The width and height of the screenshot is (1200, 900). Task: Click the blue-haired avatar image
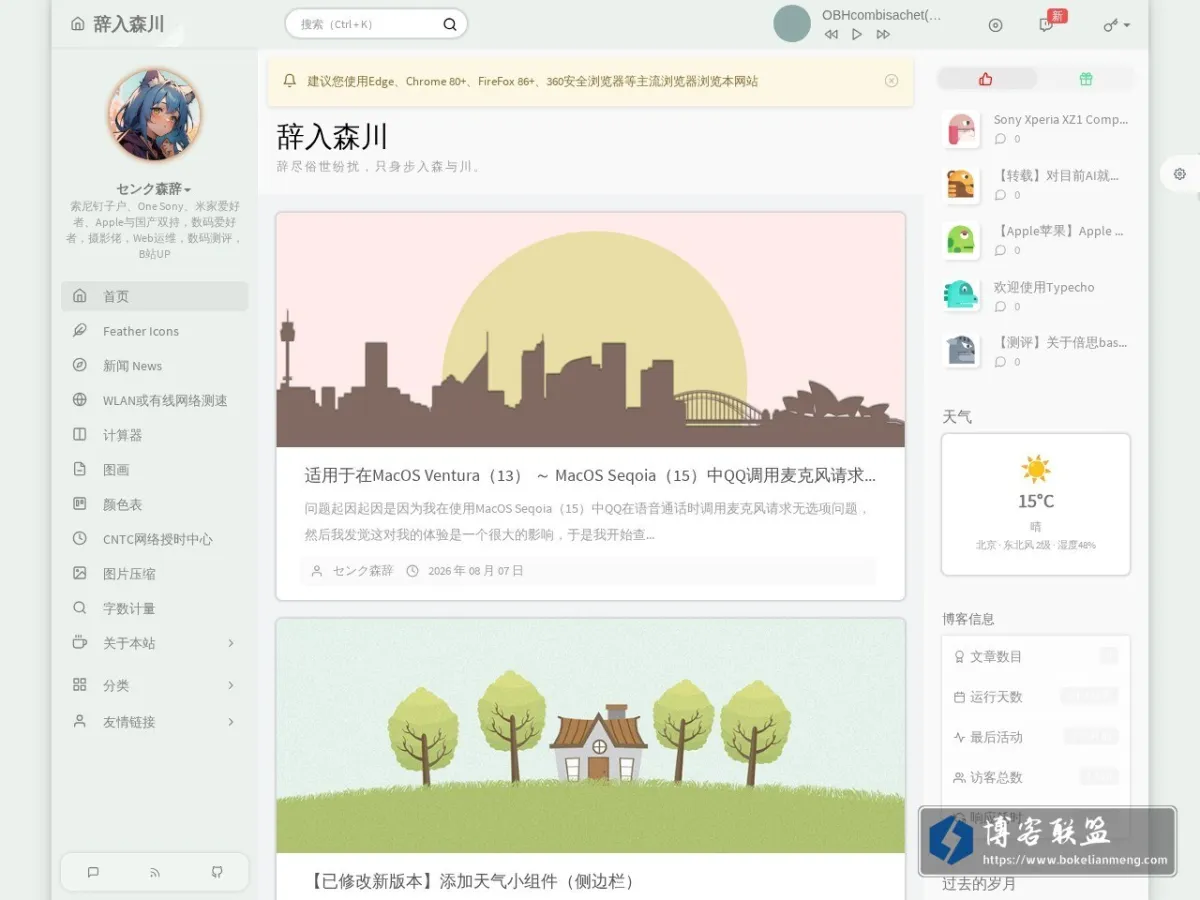(154, 115)
